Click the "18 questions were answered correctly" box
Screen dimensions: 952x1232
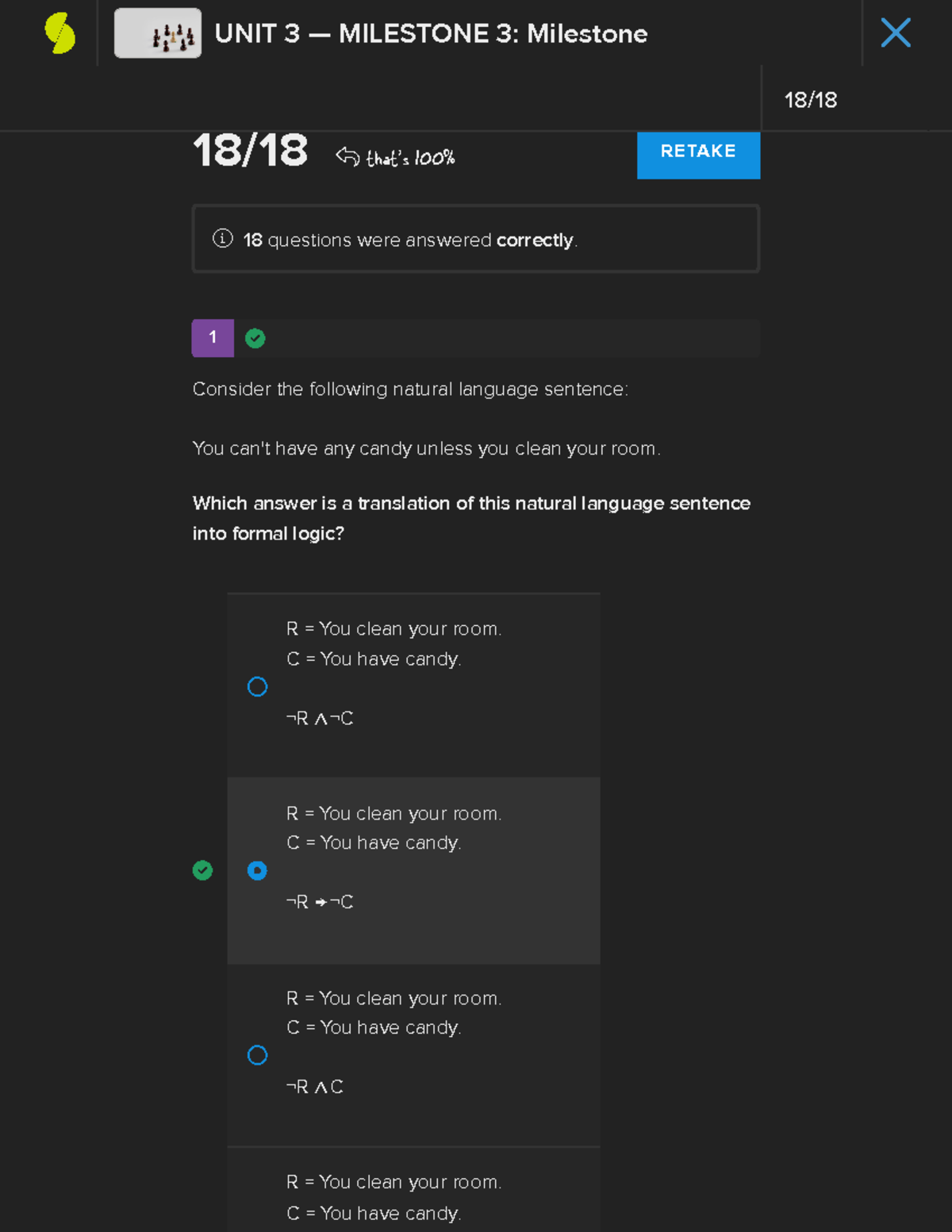[x=475, y=239]
